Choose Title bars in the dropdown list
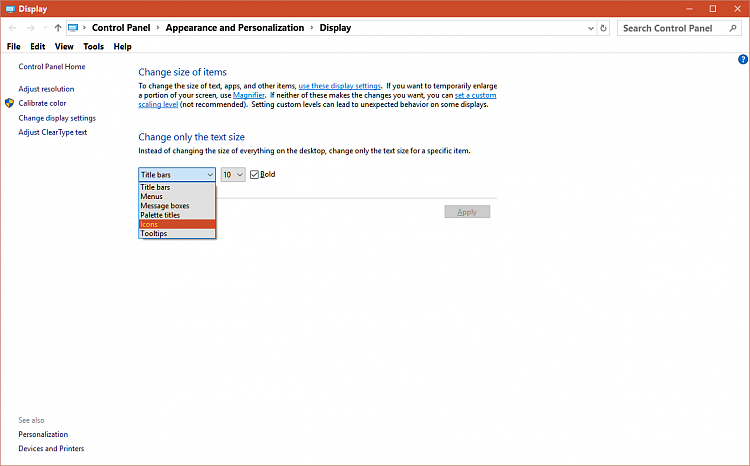Image resolution: width=750 pixels, height=466 pixels. [177, 187]
